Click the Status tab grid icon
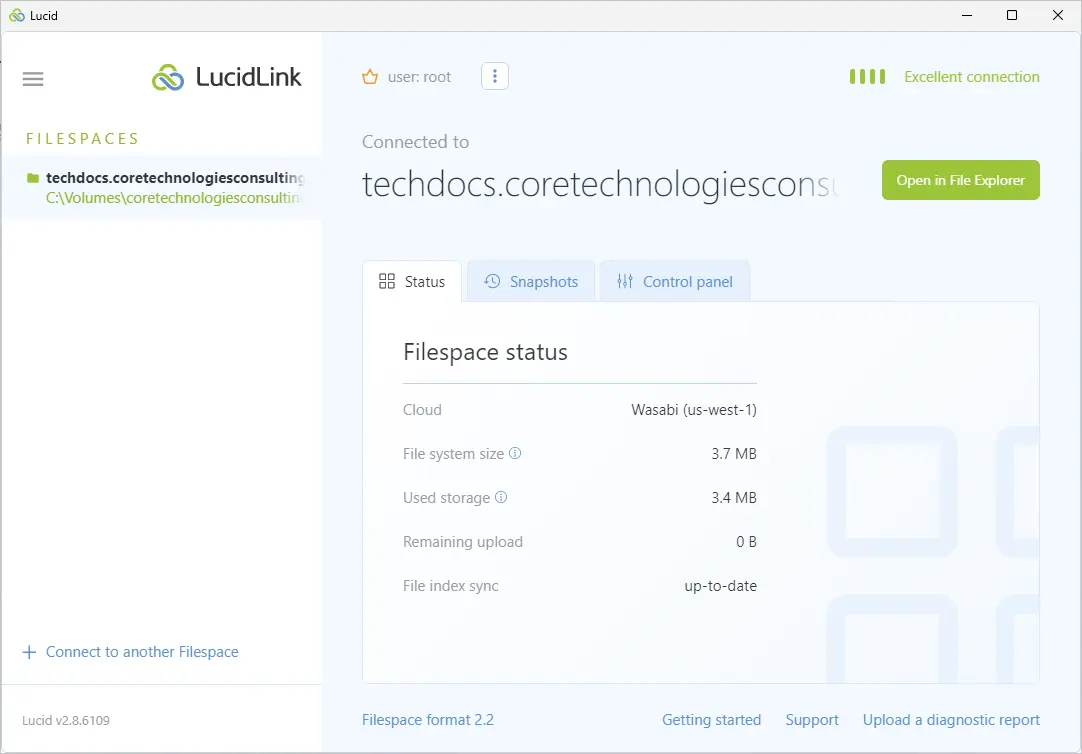The width and height of the screenshot is (1082, 754). click(387, 281)
